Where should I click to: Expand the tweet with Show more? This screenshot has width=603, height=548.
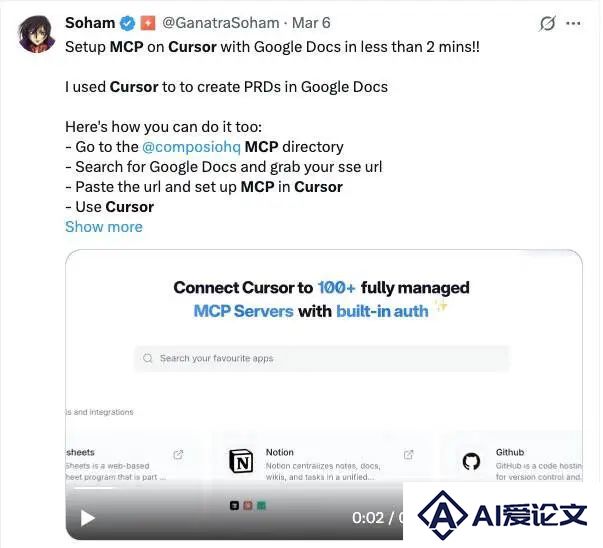click(x=104, y=227)
